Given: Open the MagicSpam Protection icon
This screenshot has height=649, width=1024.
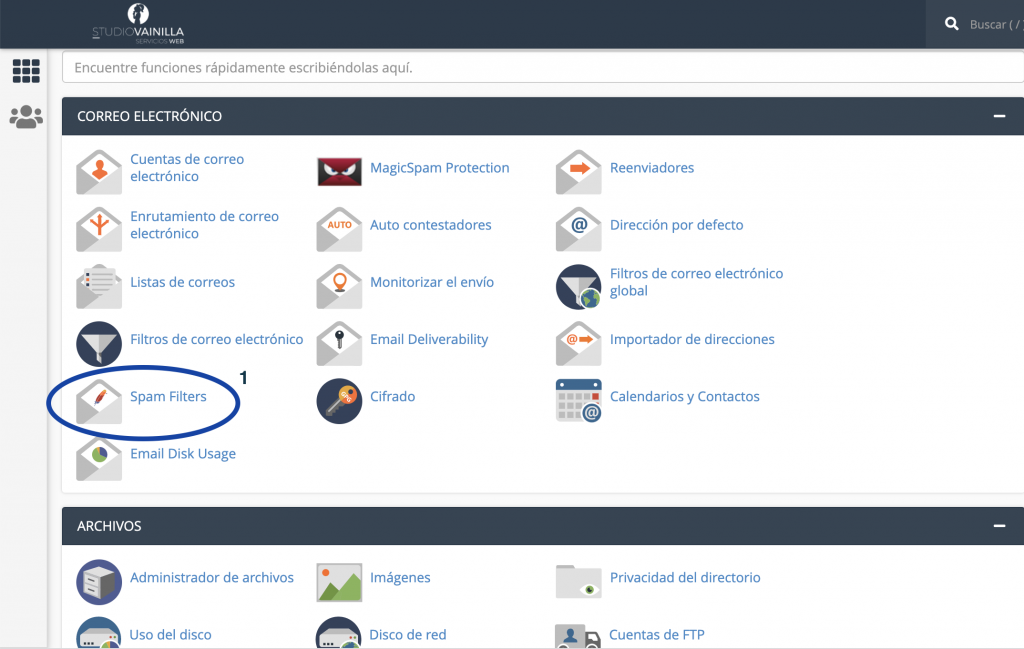Looking at the screenshot, I should (x=339, y=171).
